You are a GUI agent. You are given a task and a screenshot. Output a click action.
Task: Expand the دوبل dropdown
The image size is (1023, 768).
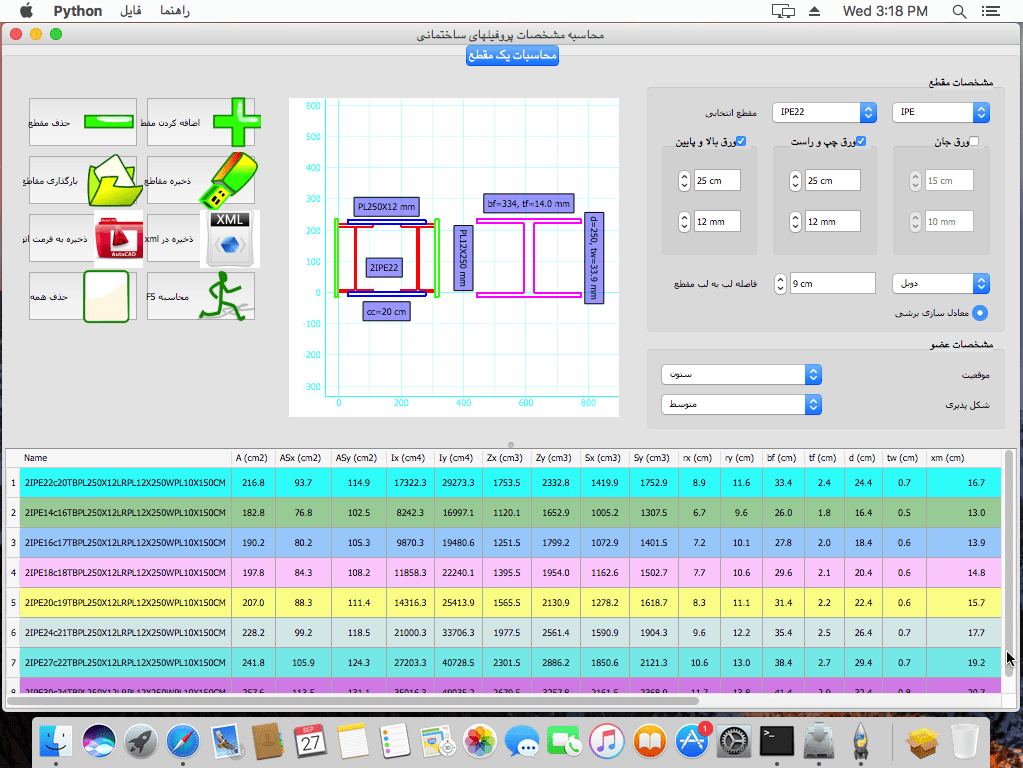coord(940,284)
